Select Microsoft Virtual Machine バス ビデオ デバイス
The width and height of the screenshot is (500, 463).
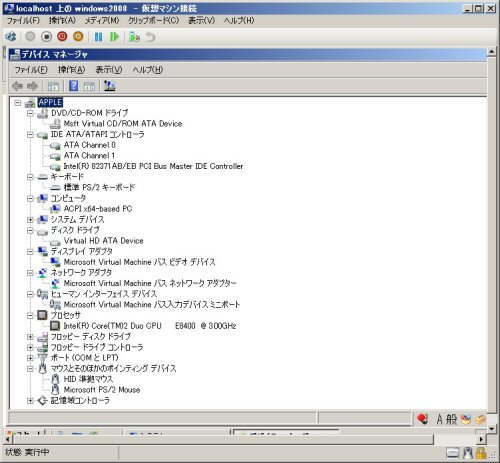click(x=139, y=262)
